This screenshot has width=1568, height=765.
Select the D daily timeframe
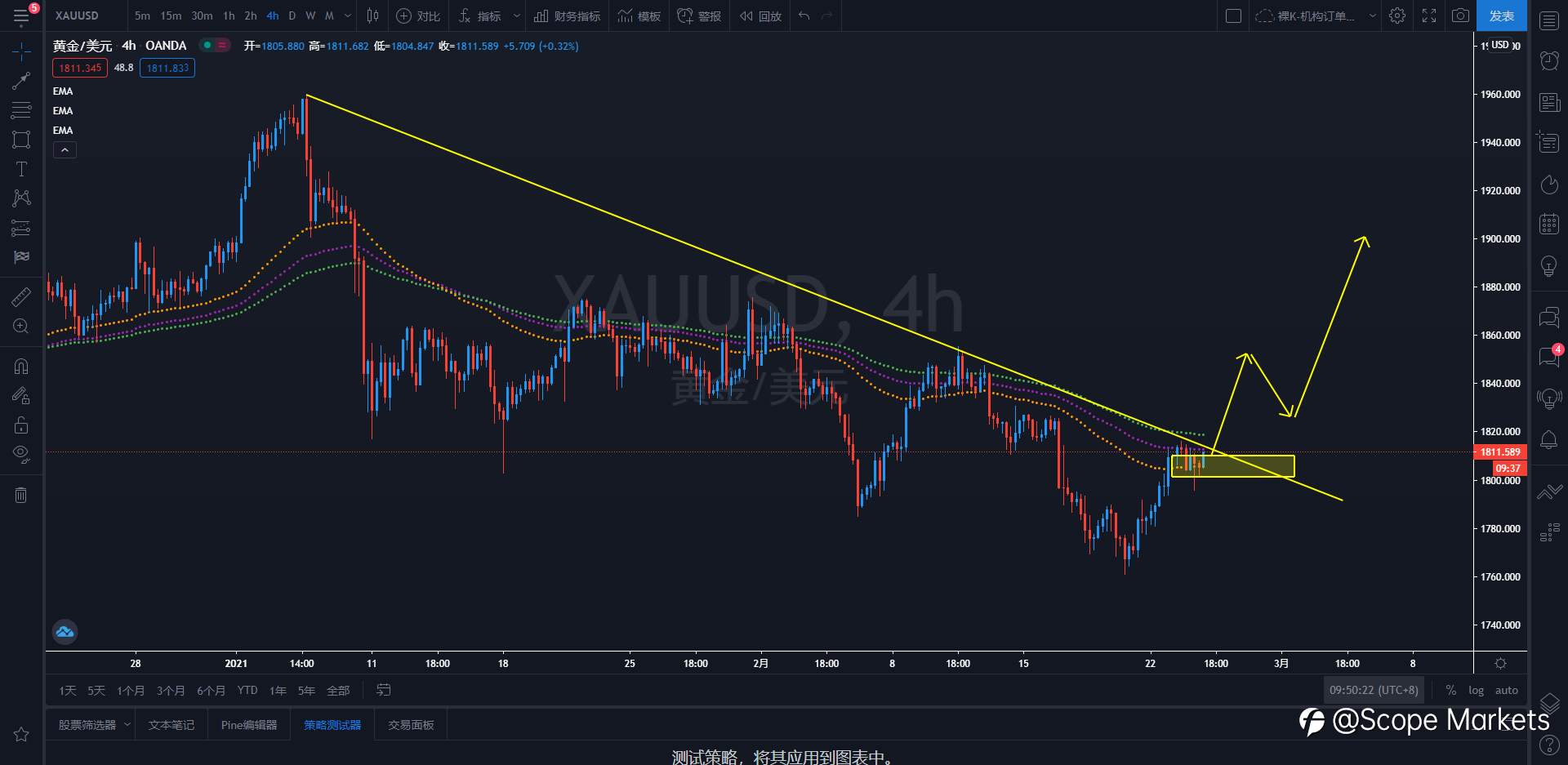[292, 16]
